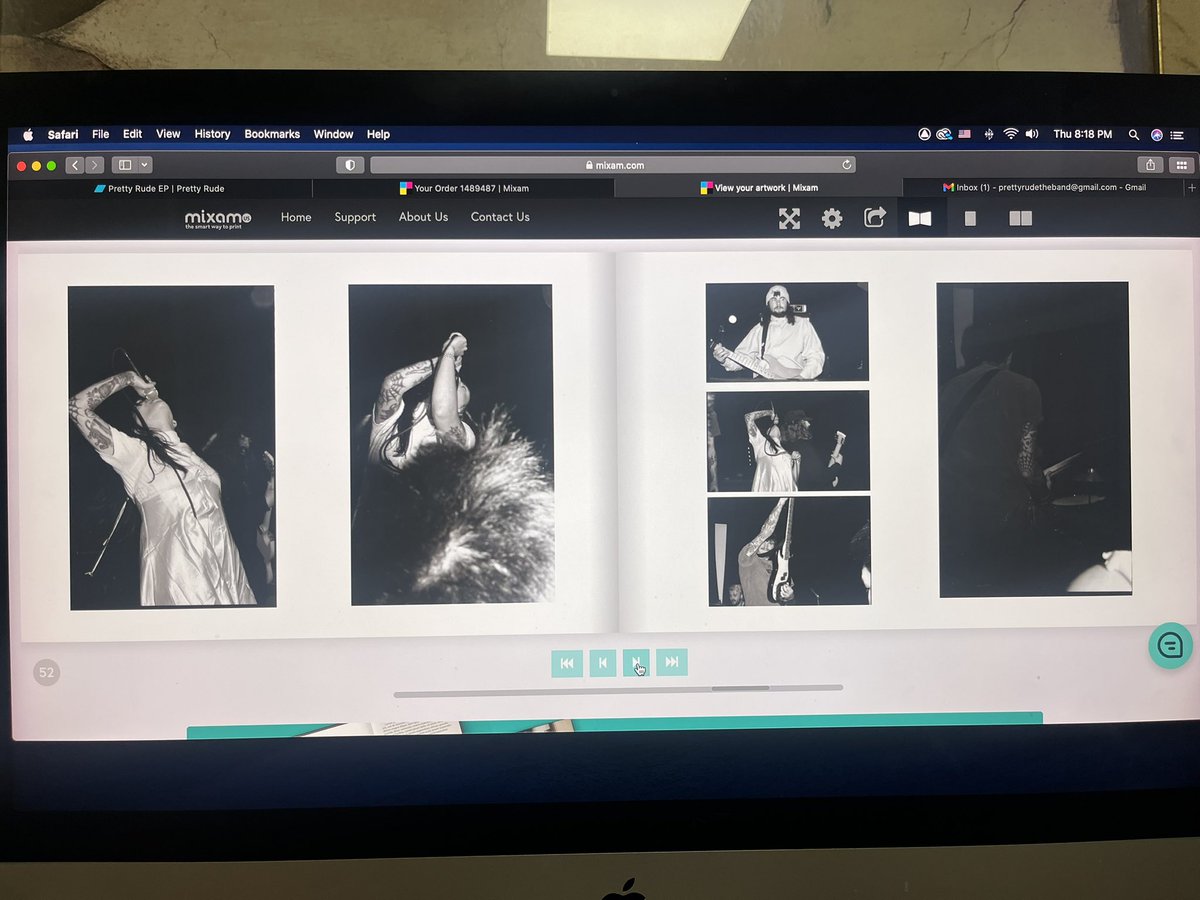Click the clock Thu 8:18 PM
This screenshot has width=1200, height=900.
click(1084, 134)
